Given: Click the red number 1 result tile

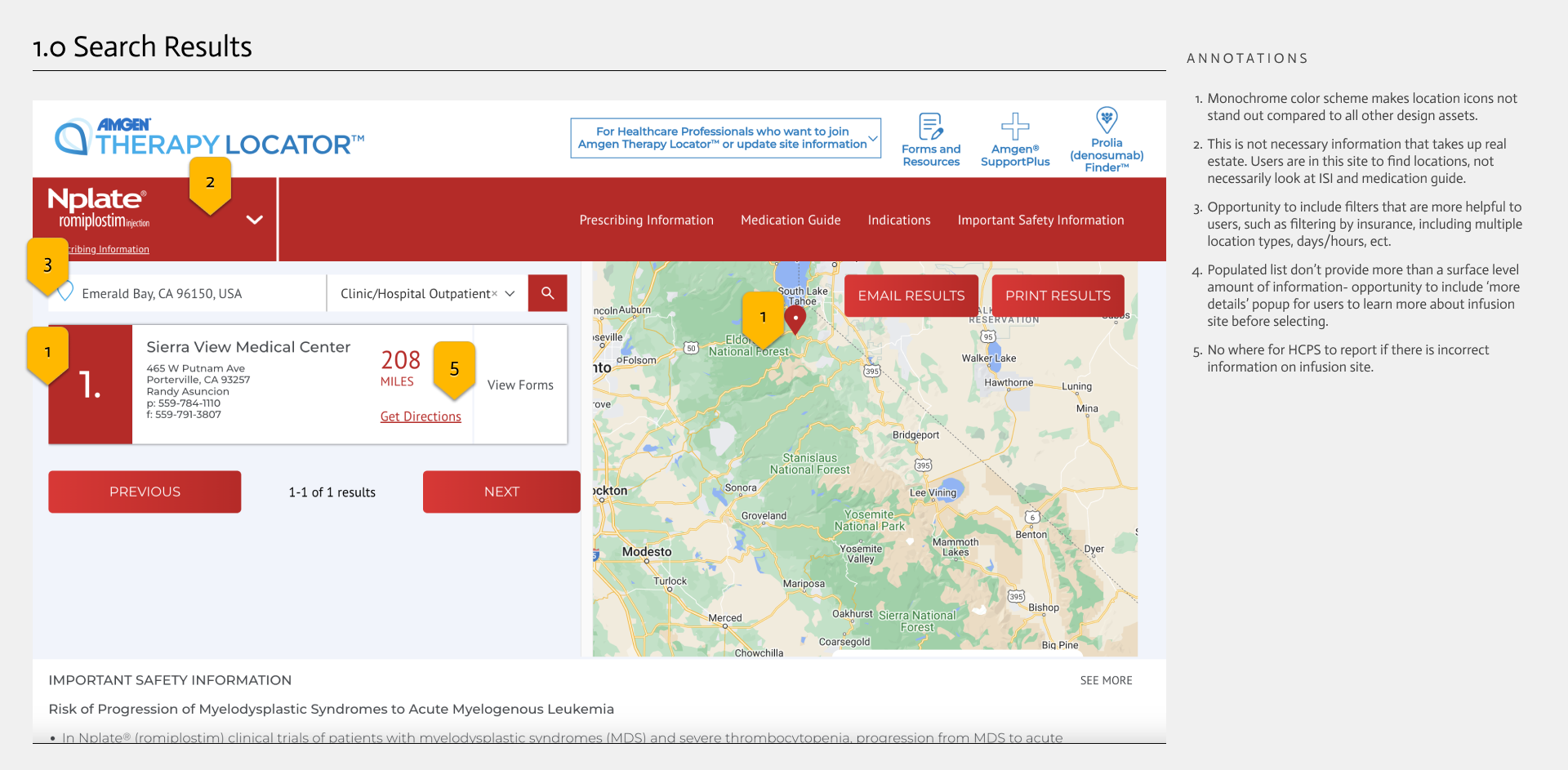Looking at the screenshot, I should 91,385.
